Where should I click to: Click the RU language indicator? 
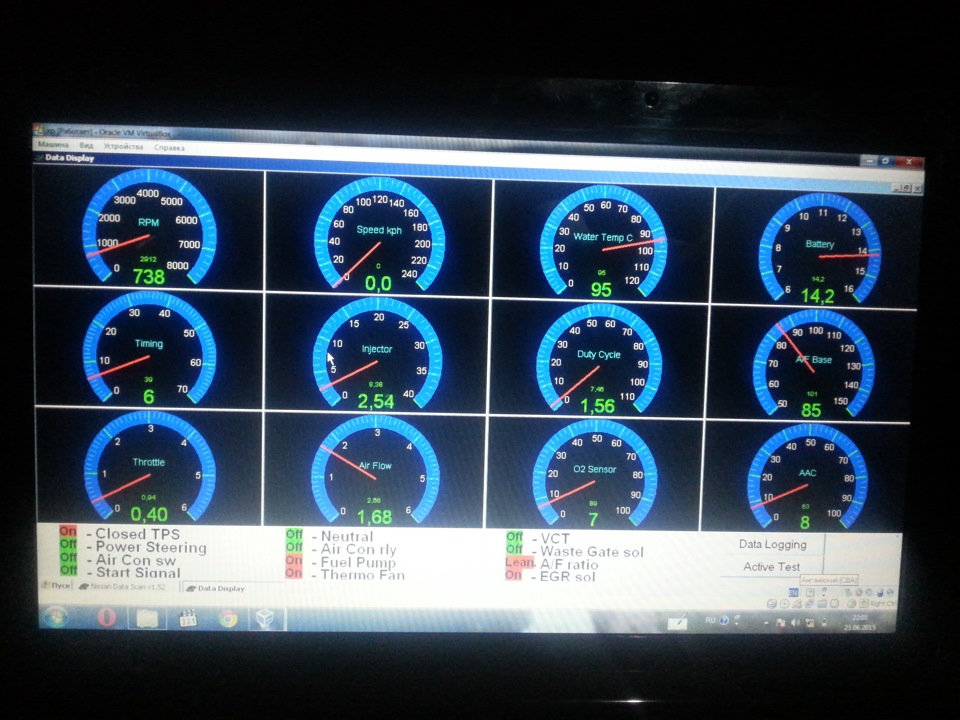(x=710, y=621)
